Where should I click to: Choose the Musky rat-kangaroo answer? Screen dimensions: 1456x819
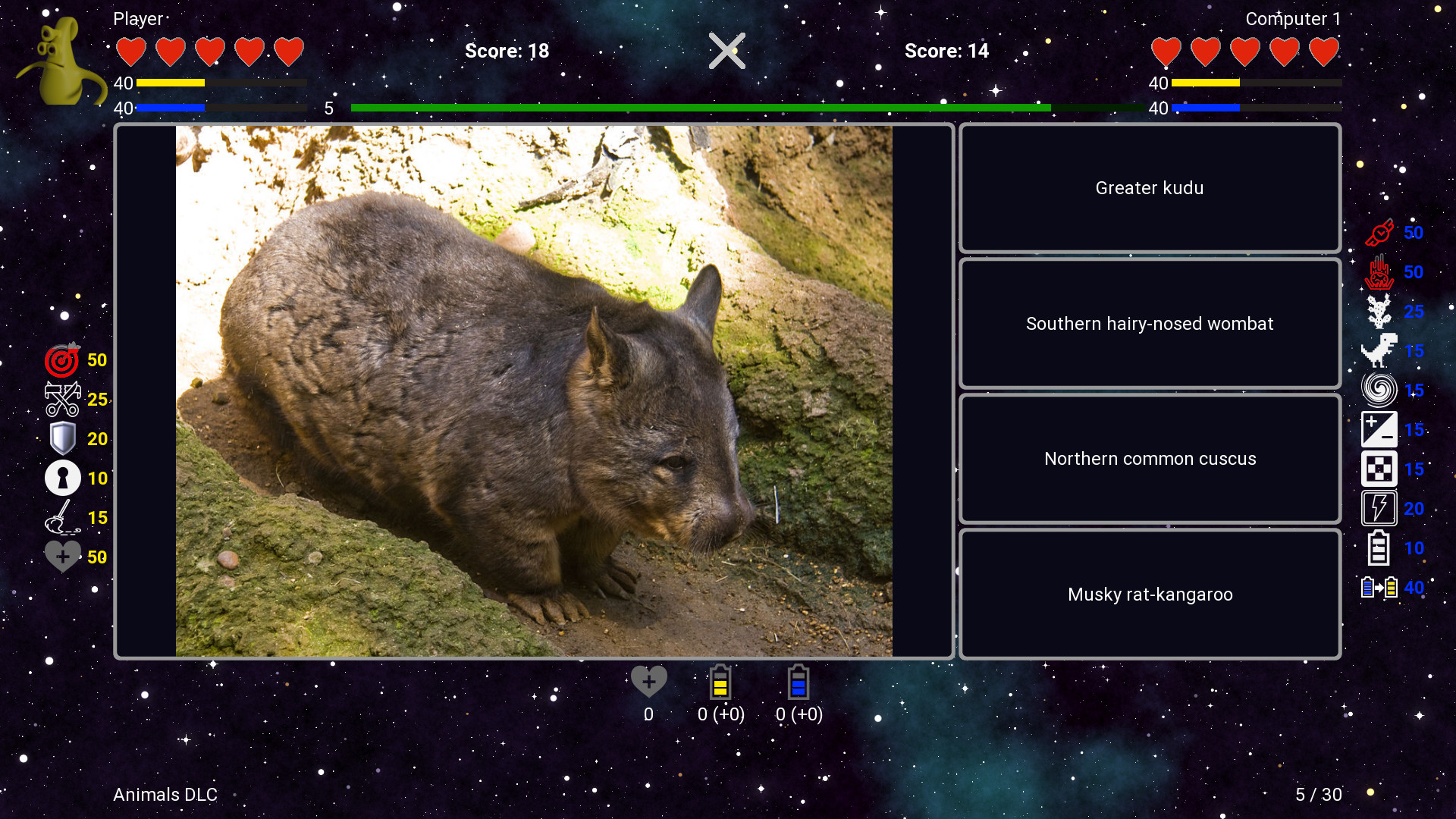point(1149,594)
